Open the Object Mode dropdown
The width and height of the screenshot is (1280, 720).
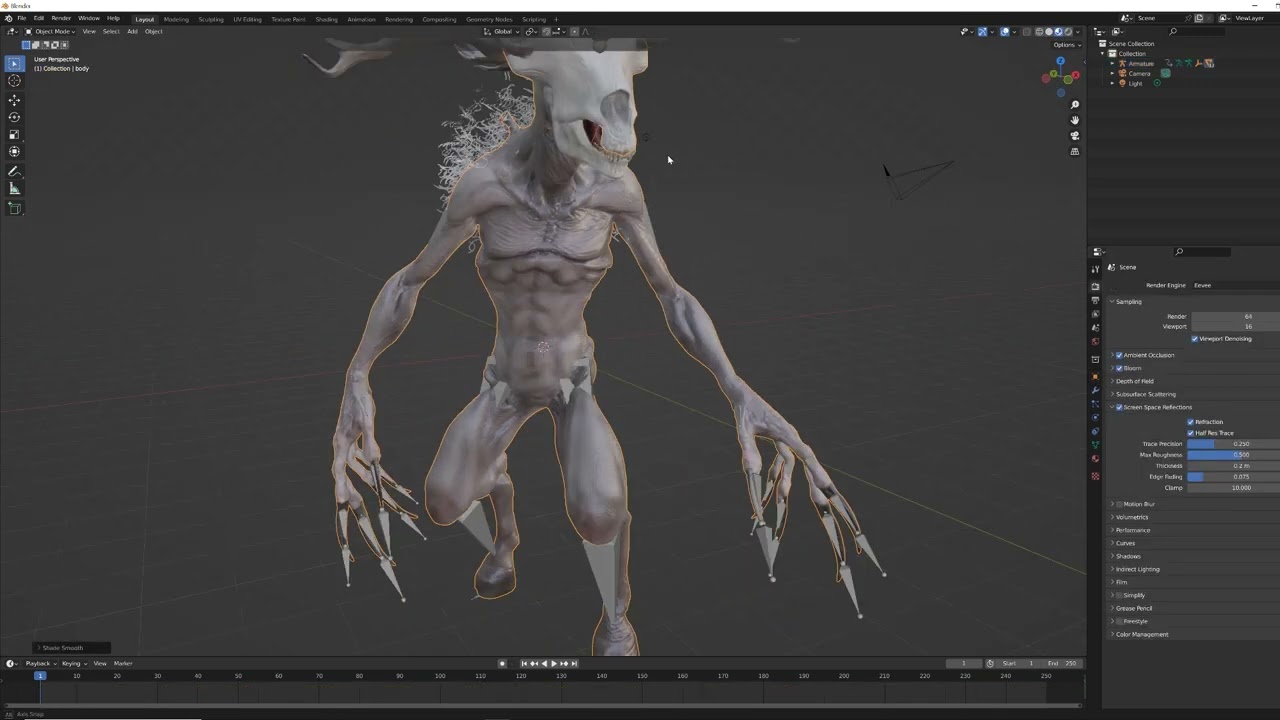pos(49,31)
